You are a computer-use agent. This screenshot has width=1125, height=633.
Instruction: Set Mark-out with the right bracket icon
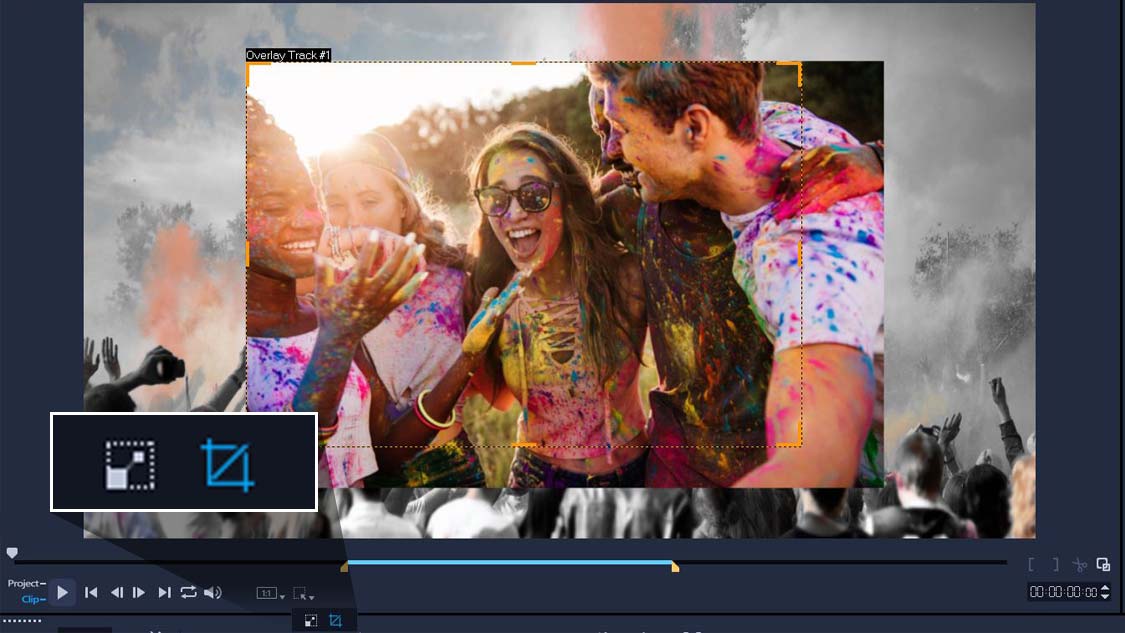(x=1055, y=565)
